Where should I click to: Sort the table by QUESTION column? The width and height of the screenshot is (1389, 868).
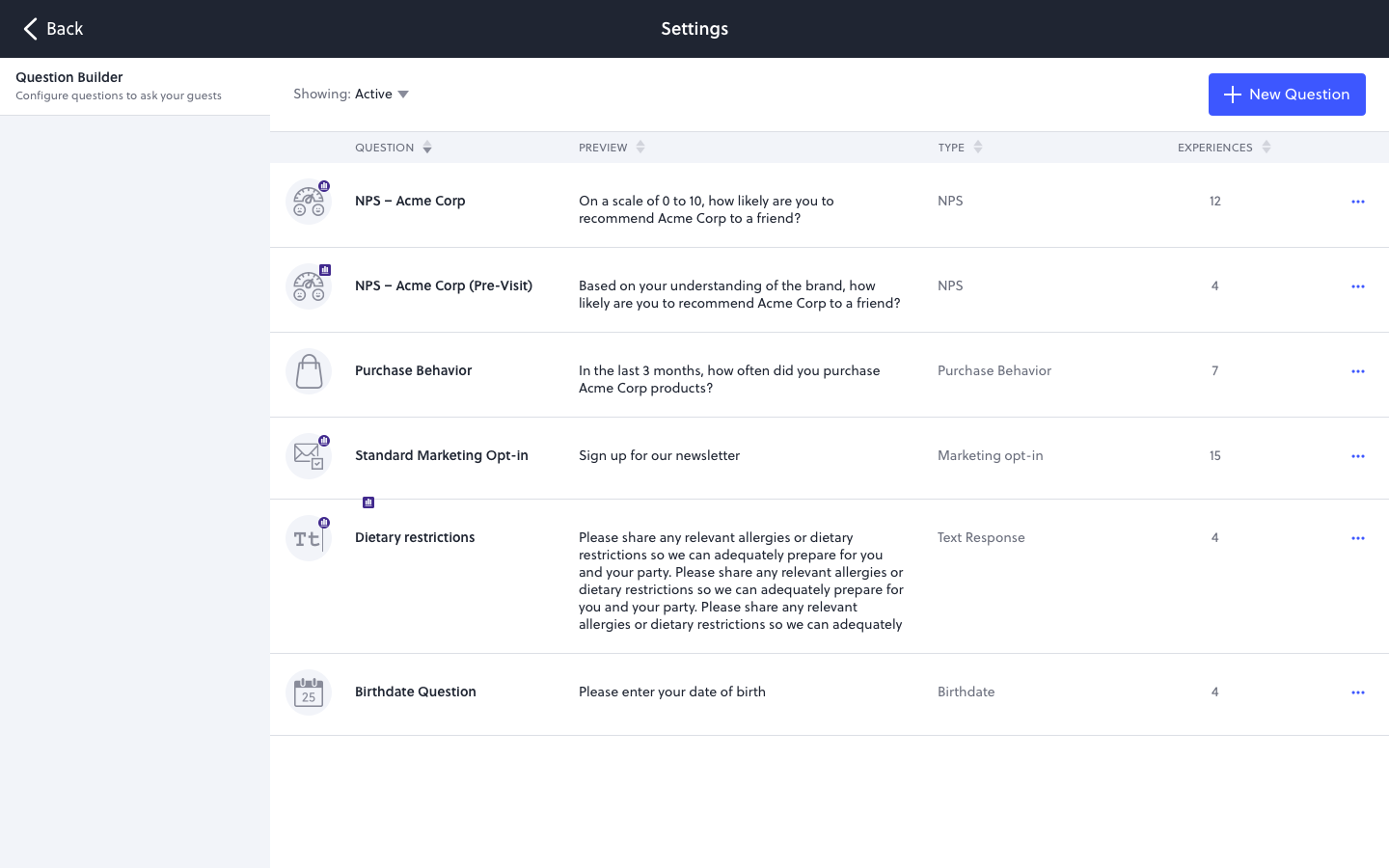[x=426, y=147]
